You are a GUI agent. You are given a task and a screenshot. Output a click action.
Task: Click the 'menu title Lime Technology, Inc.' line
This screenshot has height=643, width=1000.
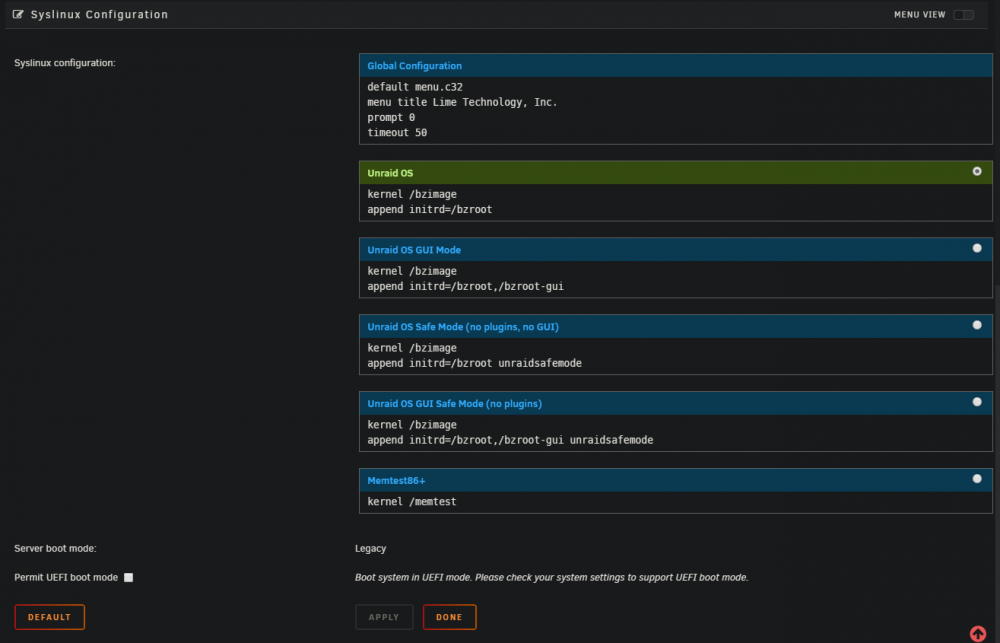[x=462, y=102]
